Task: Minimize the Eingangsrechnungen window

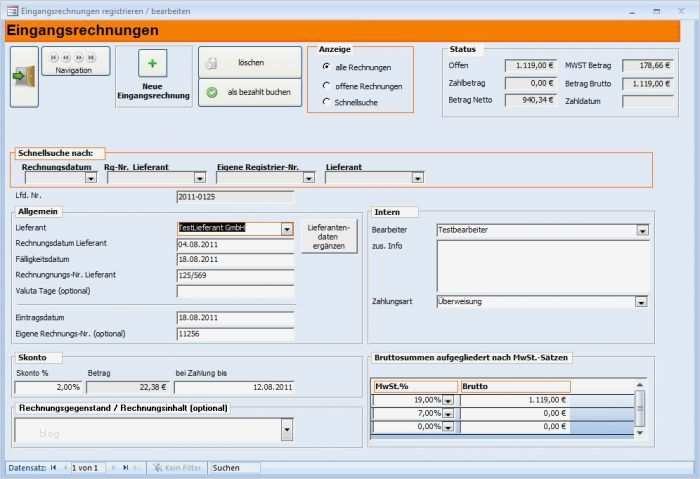Action: 632,12
